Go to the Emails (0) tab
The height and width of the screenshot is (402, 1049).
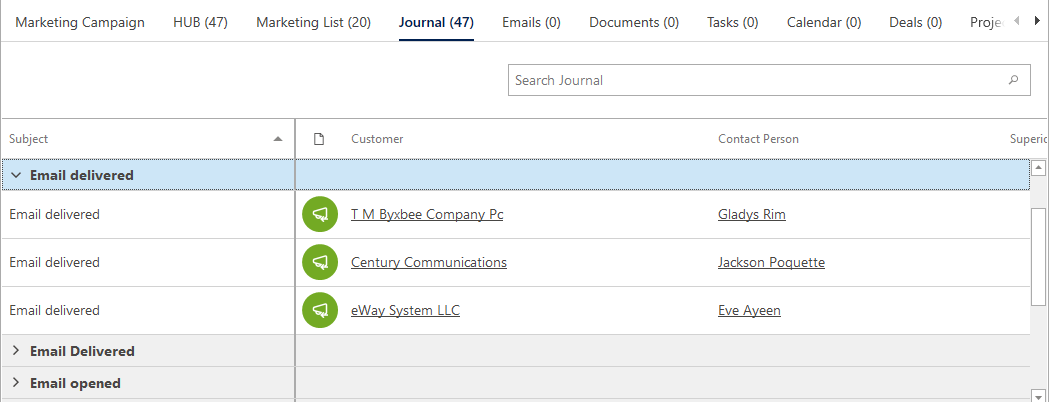click(x=531, y=22)
